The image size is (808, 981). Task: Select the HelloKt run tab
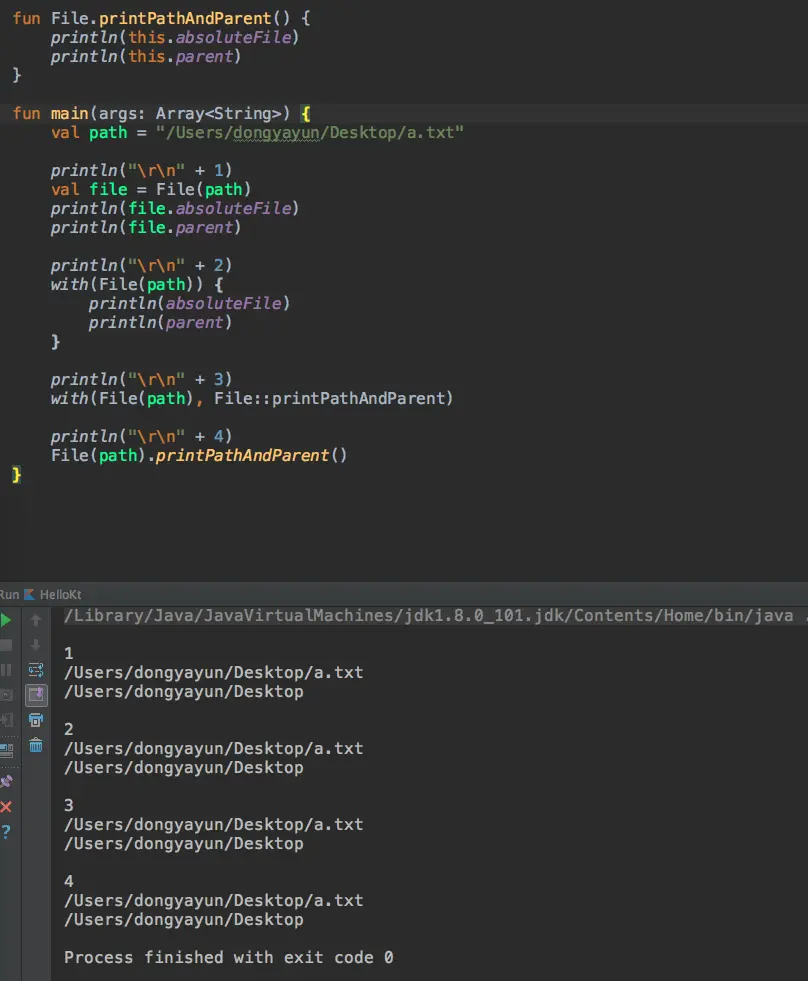(x=60, y=594)
